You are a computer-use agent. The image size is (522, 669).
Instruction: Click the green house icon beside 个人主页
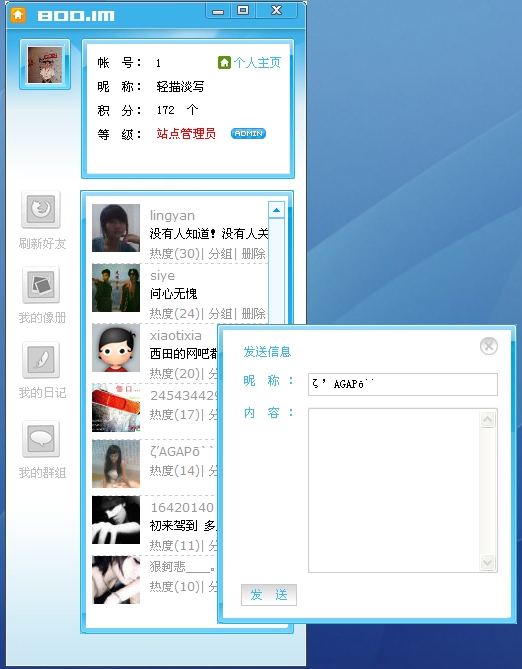pos(224,62)
